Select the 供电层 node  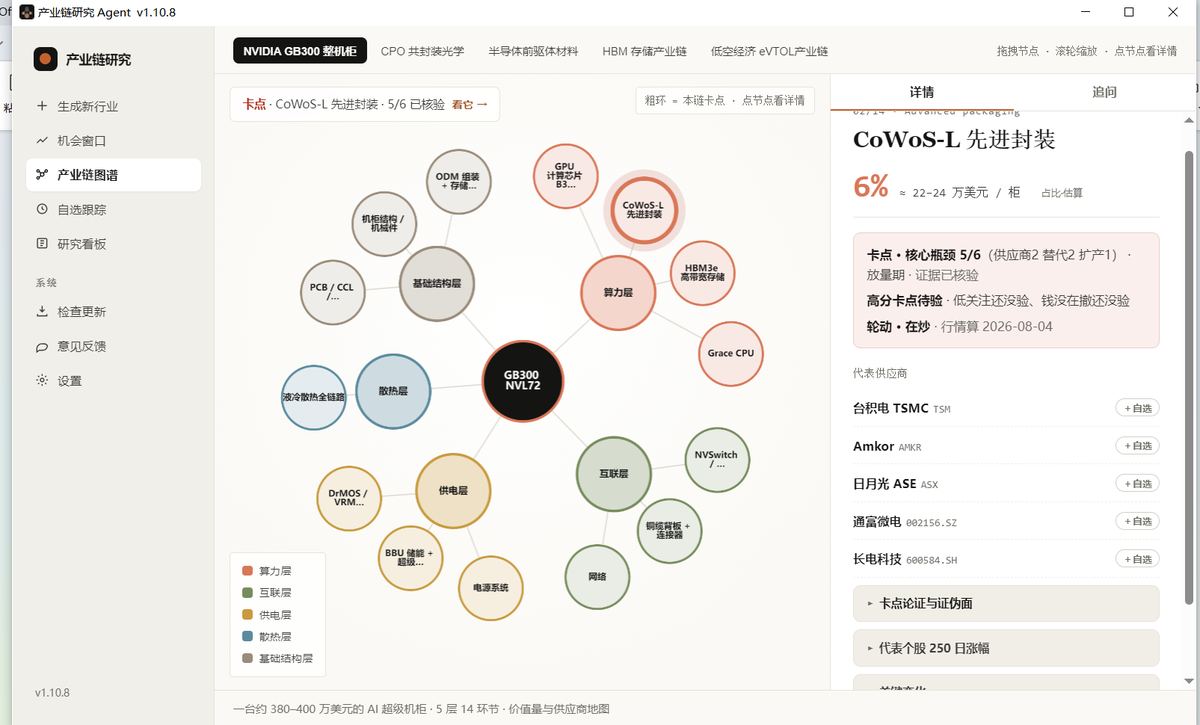(453, 490)
